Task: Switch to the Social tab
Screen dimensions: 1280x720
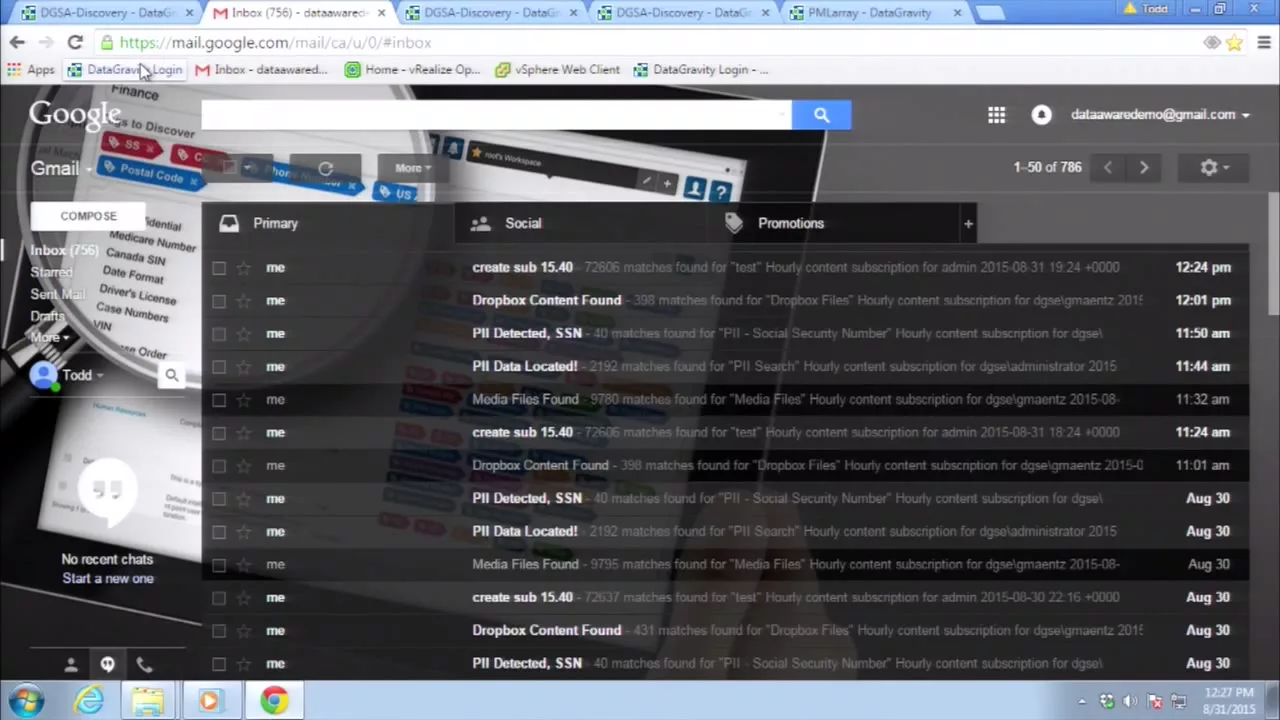Action: click(x=580, y=223)
